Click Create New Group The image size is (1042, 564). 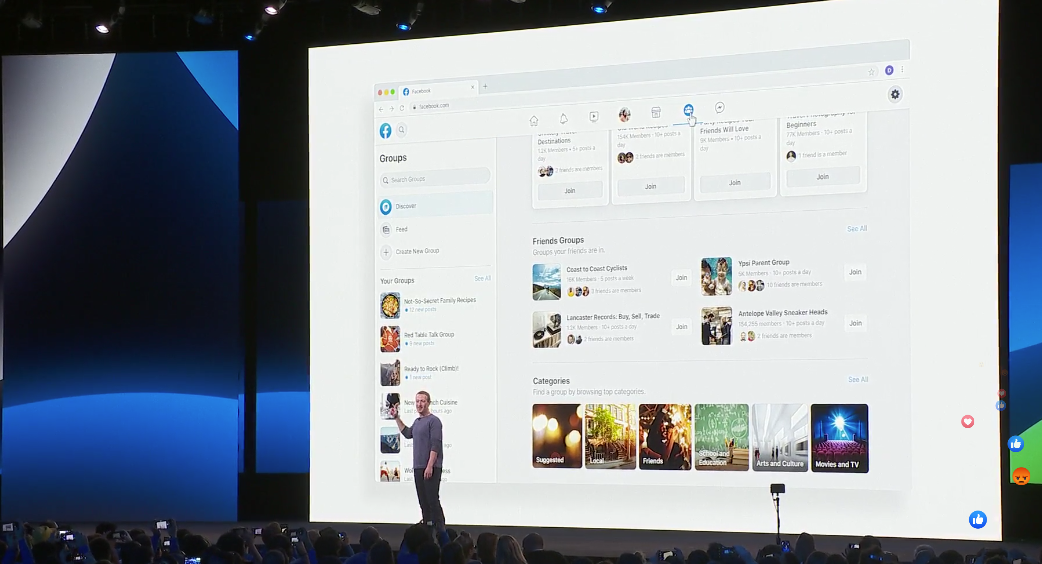pos(417,252)
